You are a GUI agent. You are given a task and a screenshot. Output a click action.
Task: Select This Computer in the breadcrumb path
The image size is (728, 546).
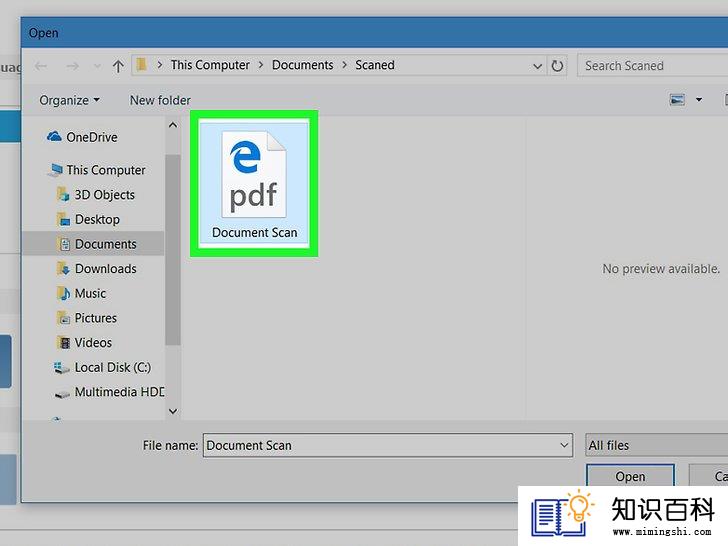pyautogui.click(x=210, y=65)
